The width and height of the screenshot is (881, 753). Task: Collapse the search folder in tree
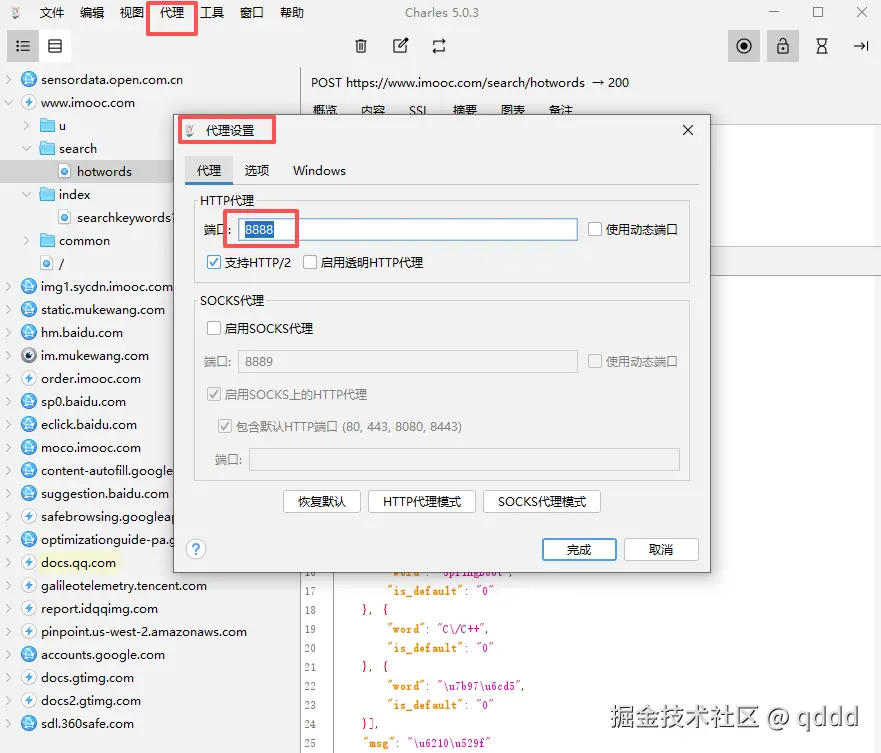[x=26, y=148]
